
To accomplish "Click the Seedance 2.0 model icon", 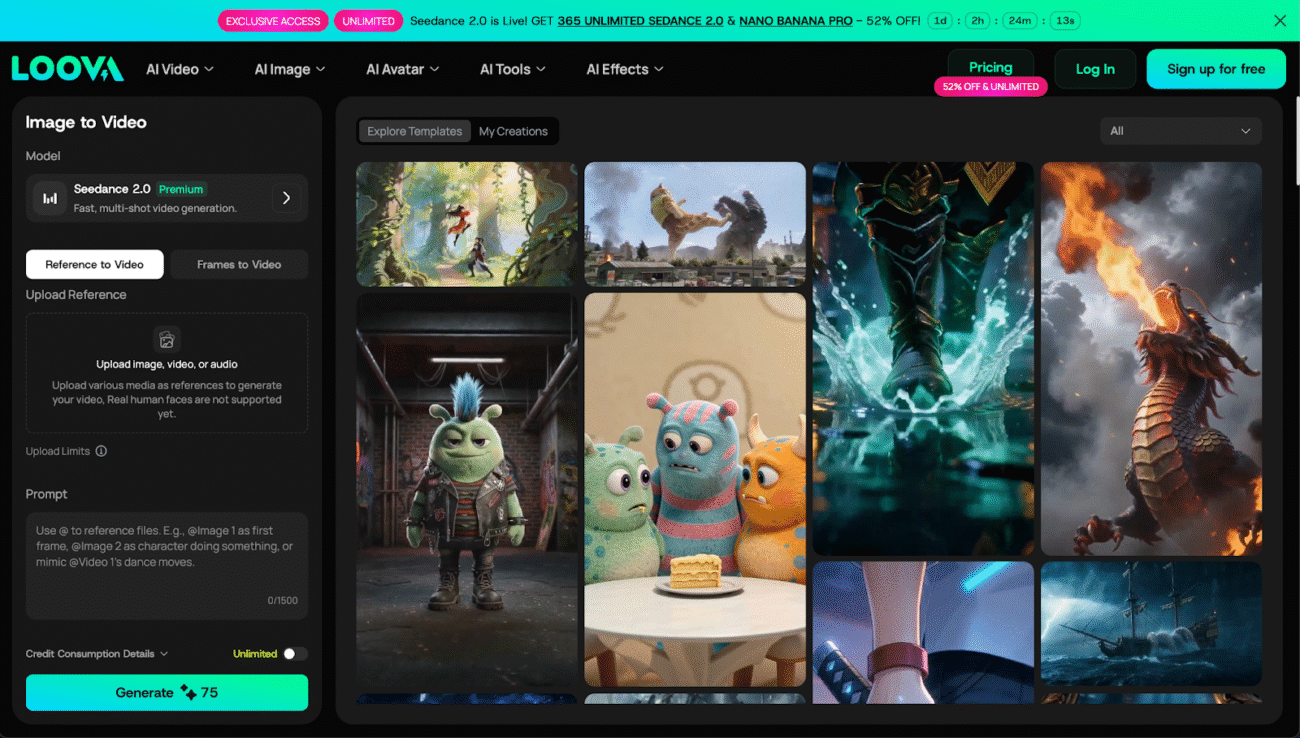I will click(49, 198).
